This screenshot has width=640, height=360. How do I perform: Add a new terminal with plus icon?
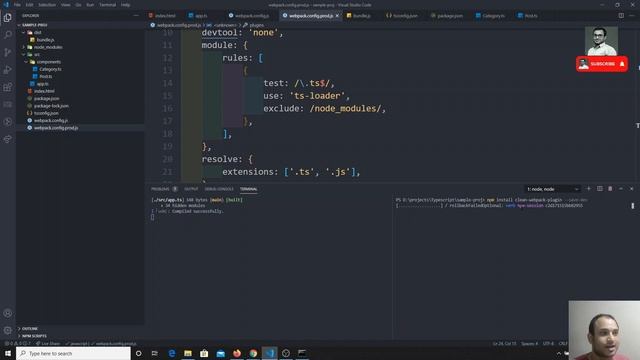click(x=589, y=189)
